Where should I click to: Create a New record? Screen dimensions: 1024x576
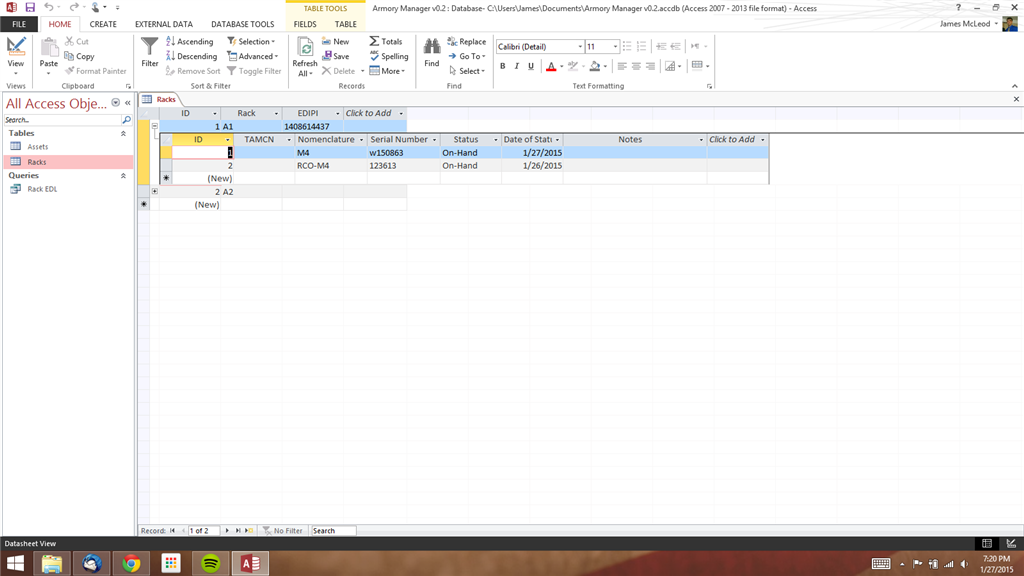336,41
